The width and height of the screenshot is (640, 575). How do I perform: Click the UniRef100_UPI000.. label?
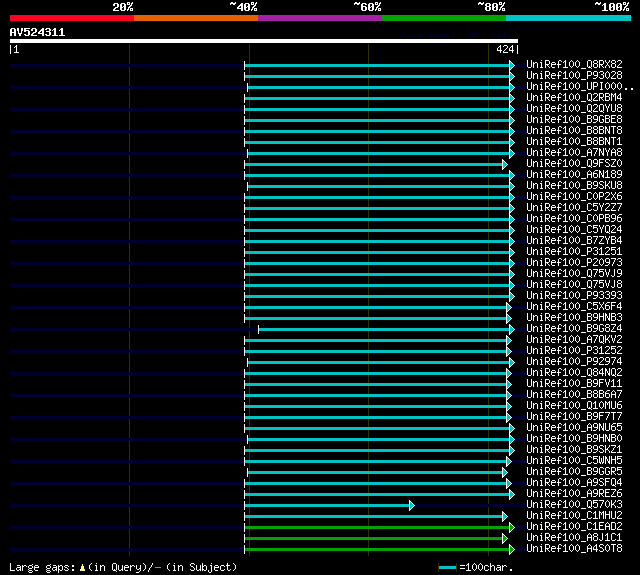pyautogui.click(x=580, y=87)
